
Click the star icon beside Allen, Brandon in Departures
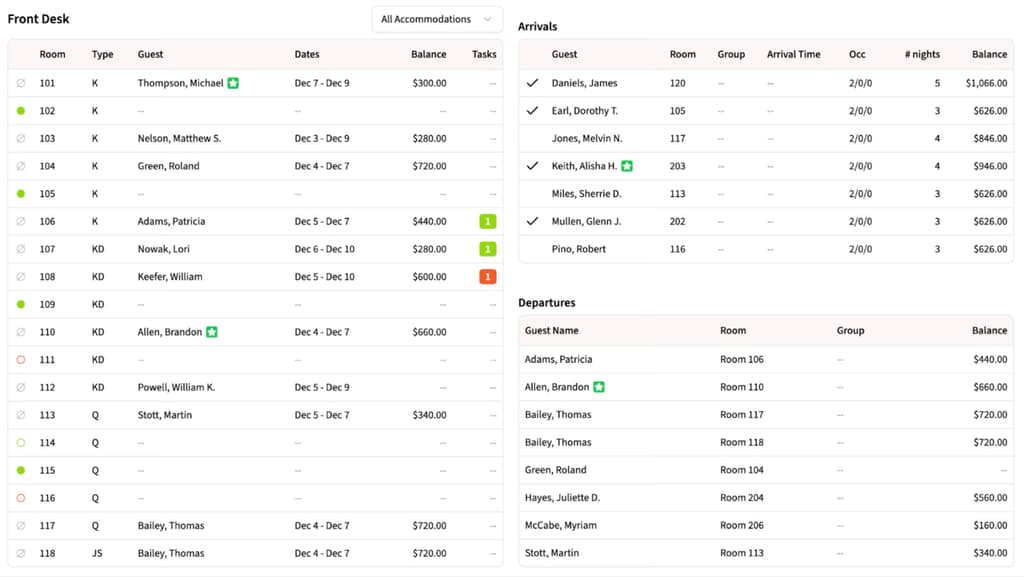click(x=599, y=387)
